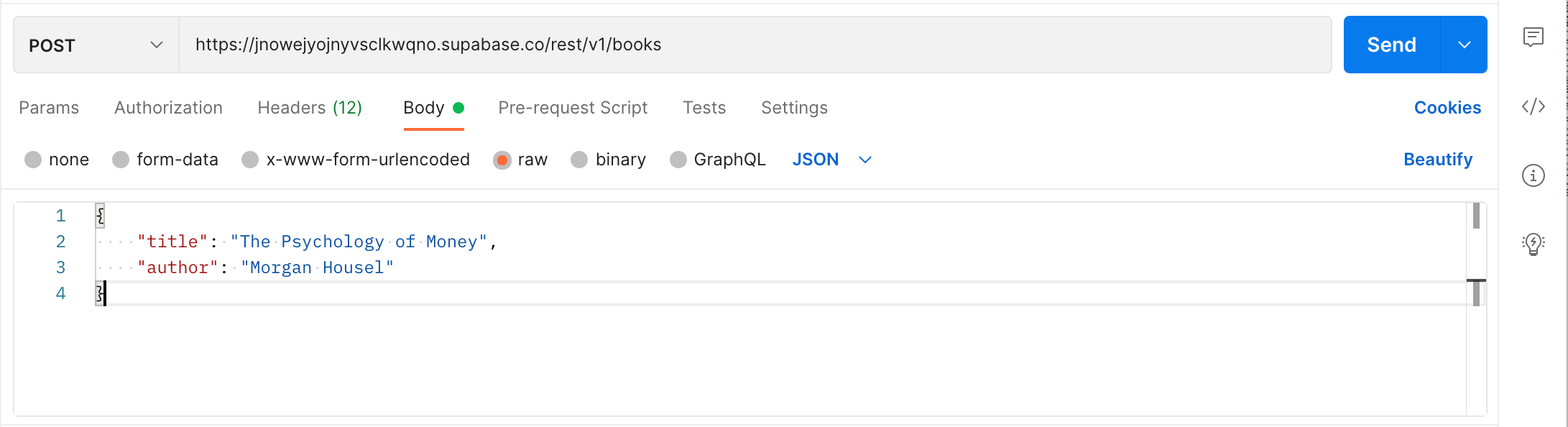
Task: Choose the GraphQL body type
Action: click(678, 160)
